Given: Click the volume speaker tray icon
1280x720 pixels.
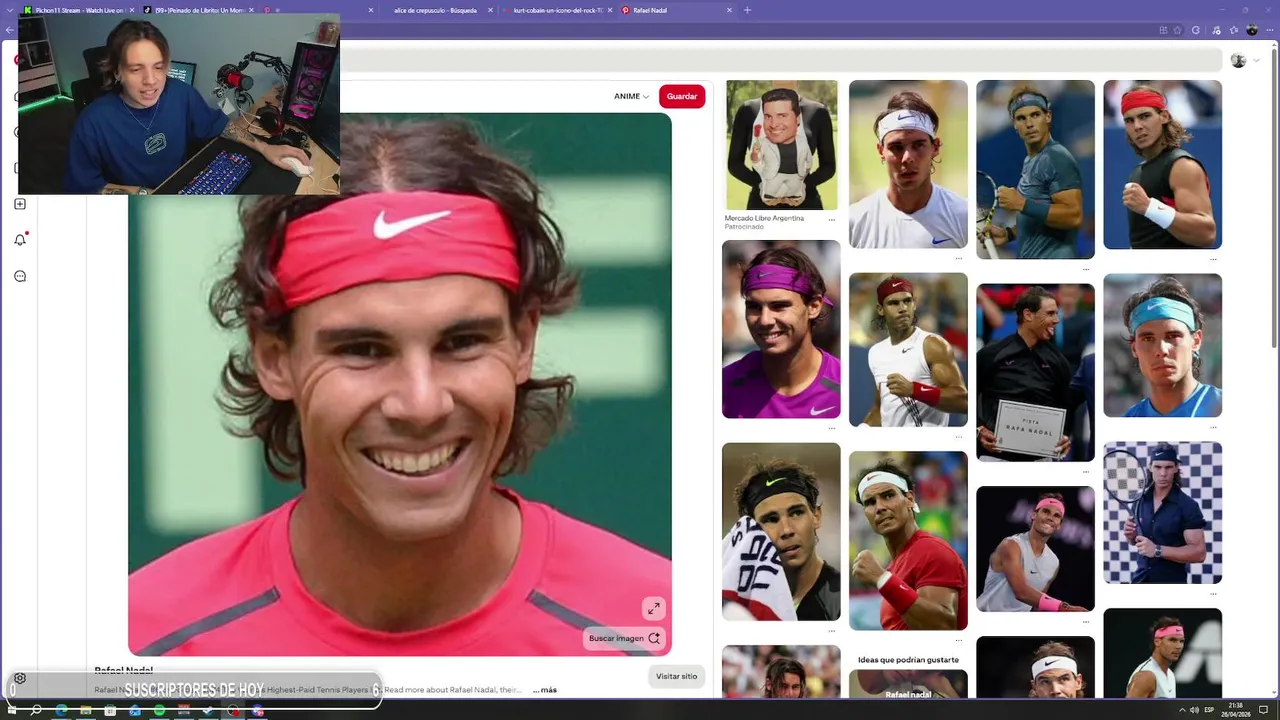Looking at the screenshot, I should 1194,710.
